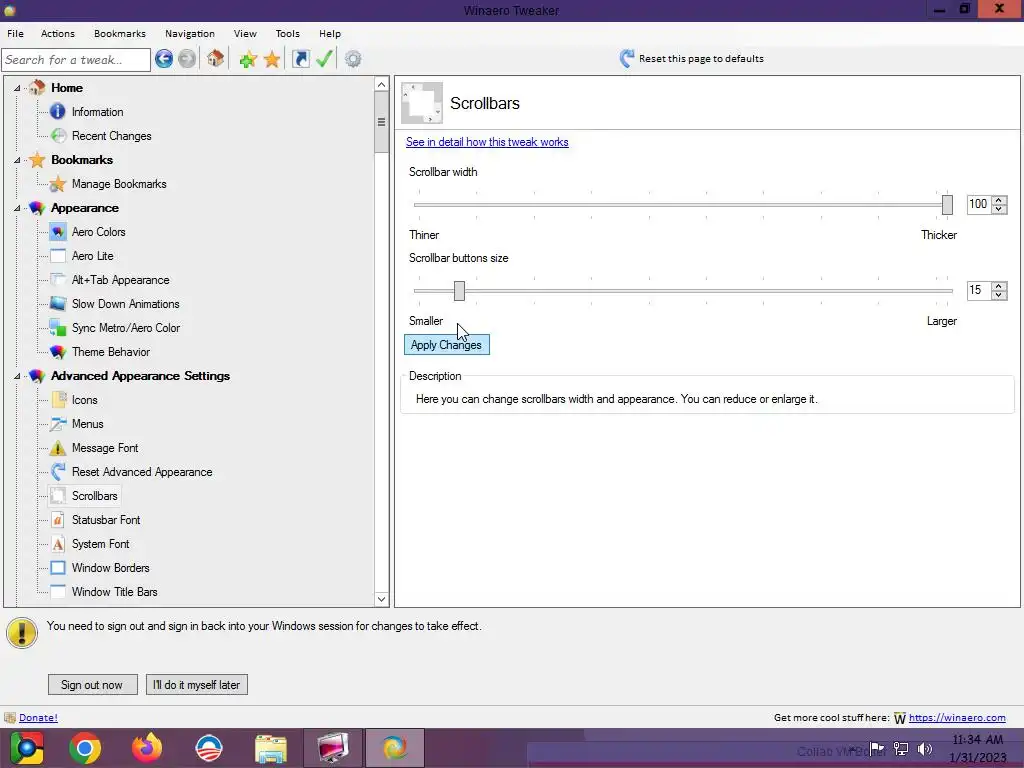Click the Recent Changes icon
1024x768 pixels.
point(58,136)
